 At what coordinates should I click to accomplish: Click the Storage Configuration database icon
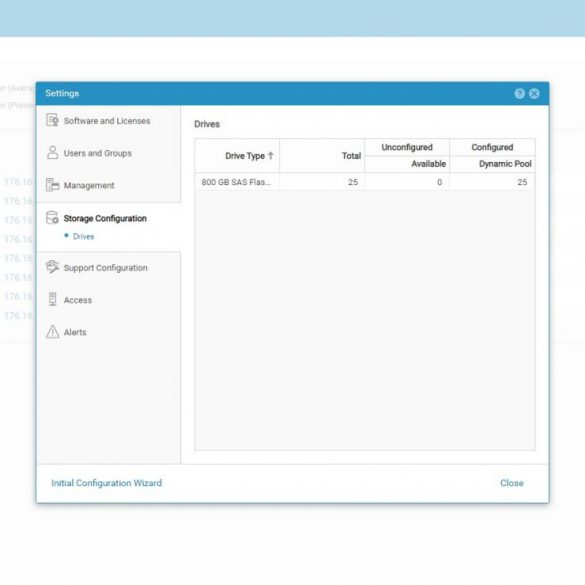52,218
